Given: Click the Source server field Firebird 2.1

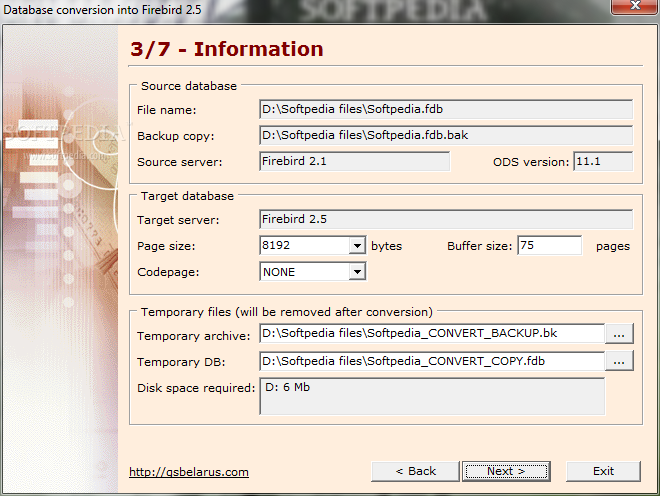Looking at the screenshot, I should coord(354,162).
